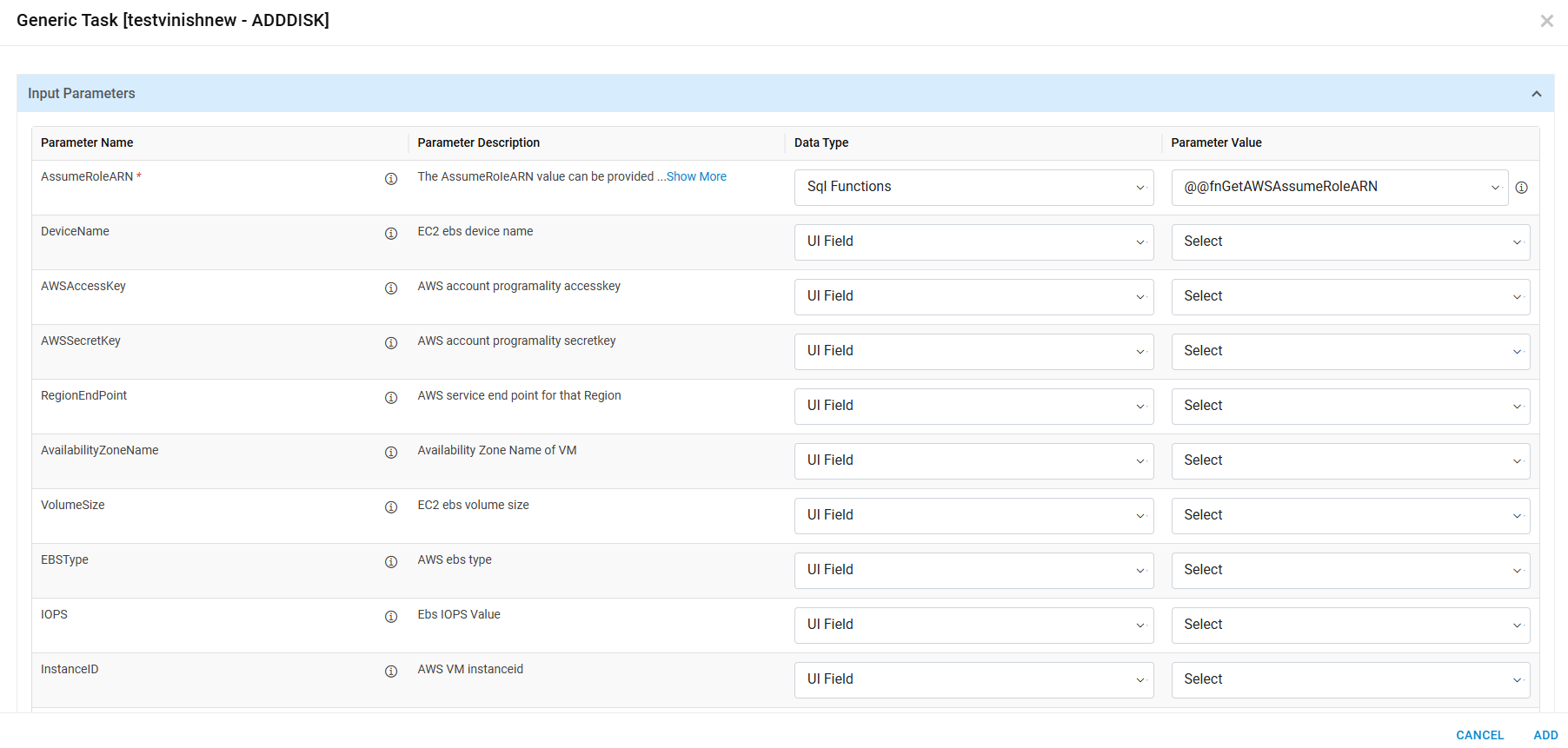Click info icon right of @@fnGetAWSAssumeRoleARN value
Screen dimensions: 1568x748
click(x=1521, y=188)
